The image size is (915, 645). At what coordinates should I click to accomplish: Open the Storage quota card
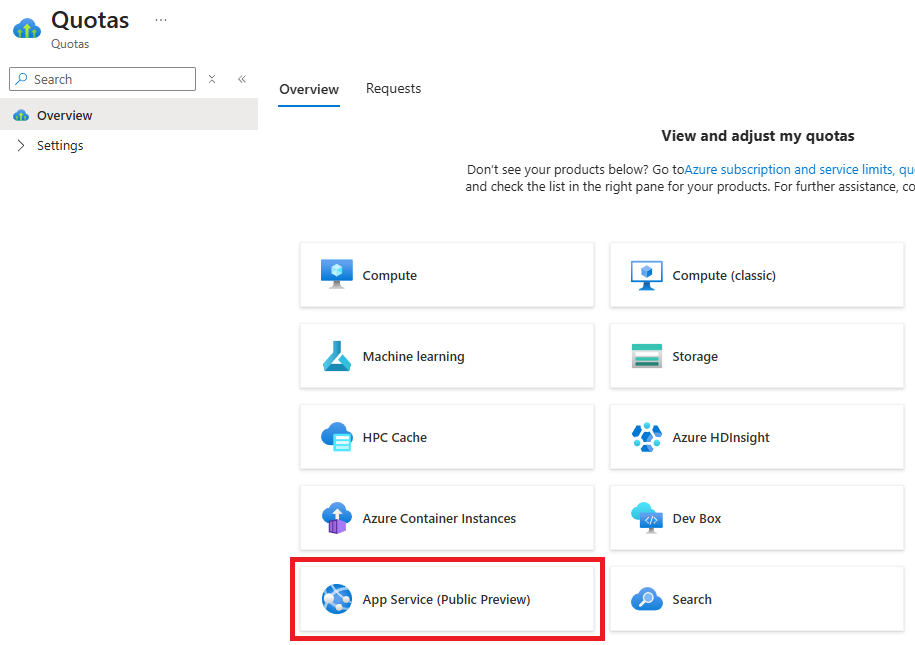[757, 356]
